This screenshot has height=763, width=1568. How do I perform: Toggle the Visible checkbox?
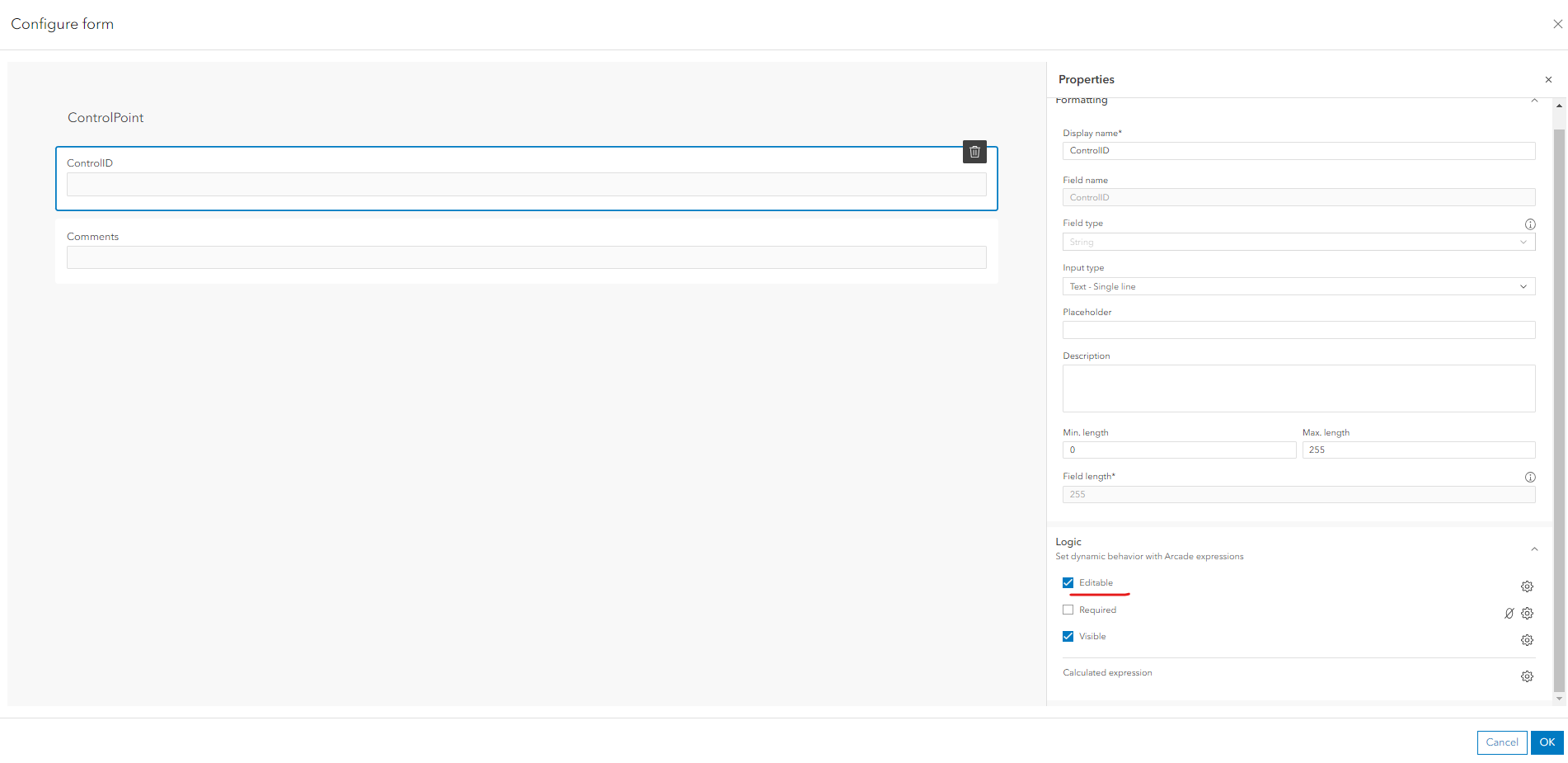coord(1068,637)
